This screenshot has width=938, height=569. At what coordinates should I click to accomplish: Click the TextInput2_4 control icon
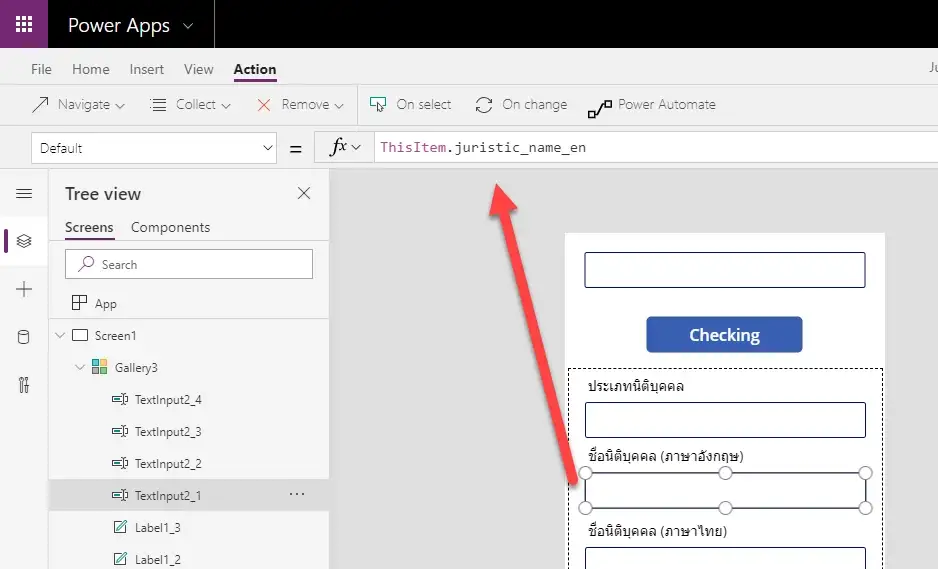click(x=120, y=399)
